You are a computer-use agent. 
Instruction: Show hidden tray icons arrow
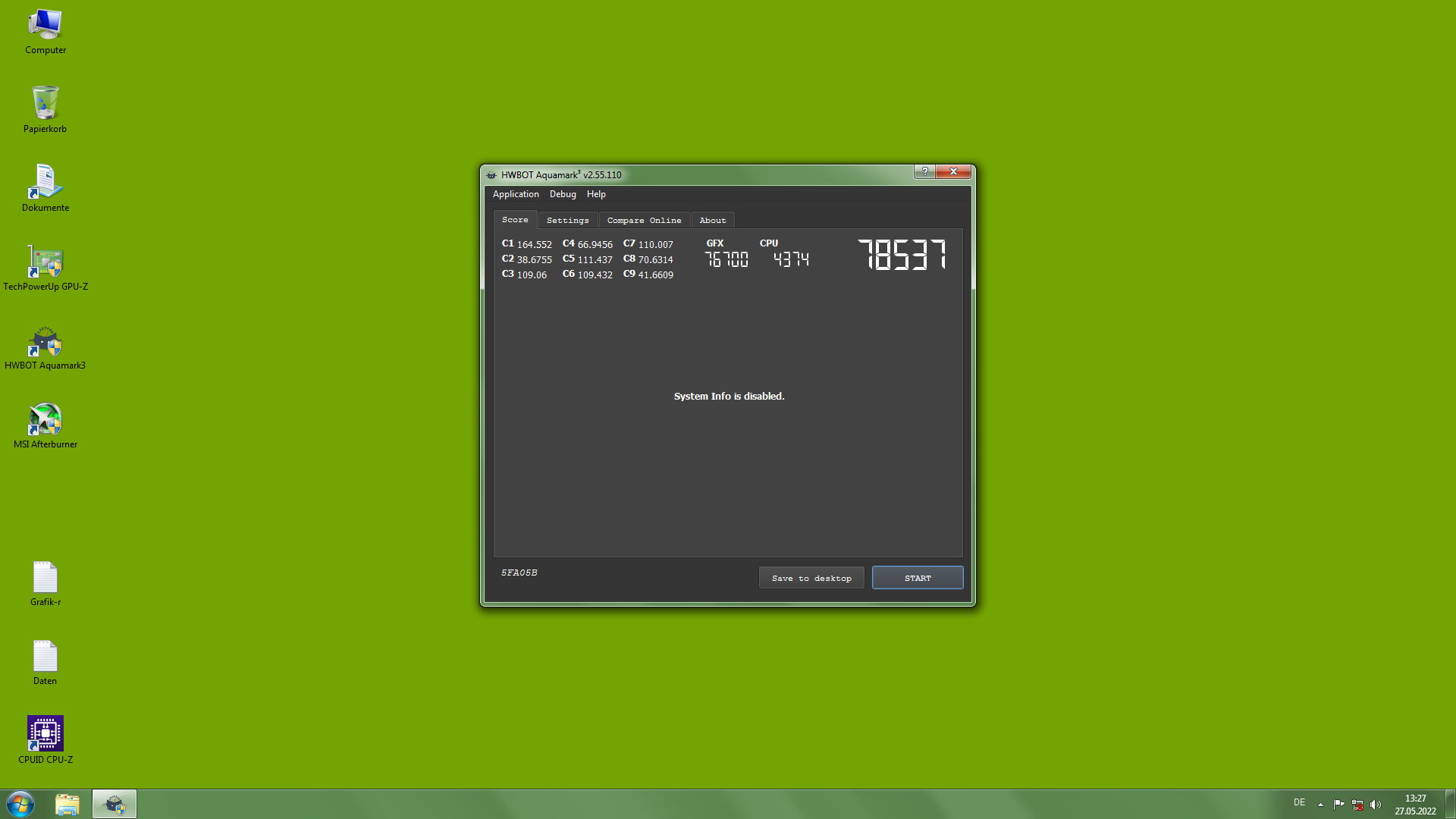[x=1320, y=805]
